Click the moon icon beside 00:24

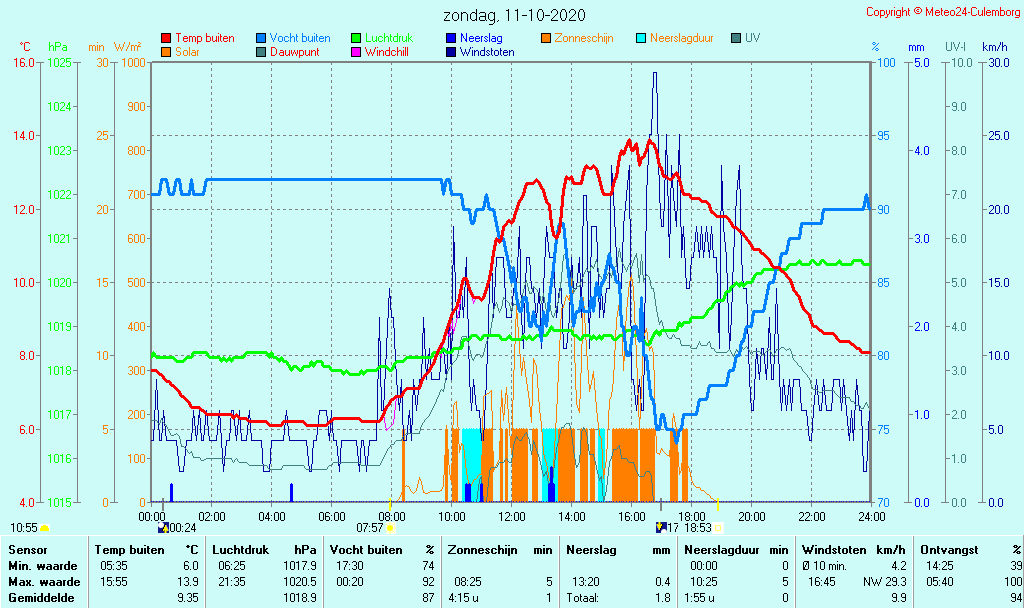163,527
